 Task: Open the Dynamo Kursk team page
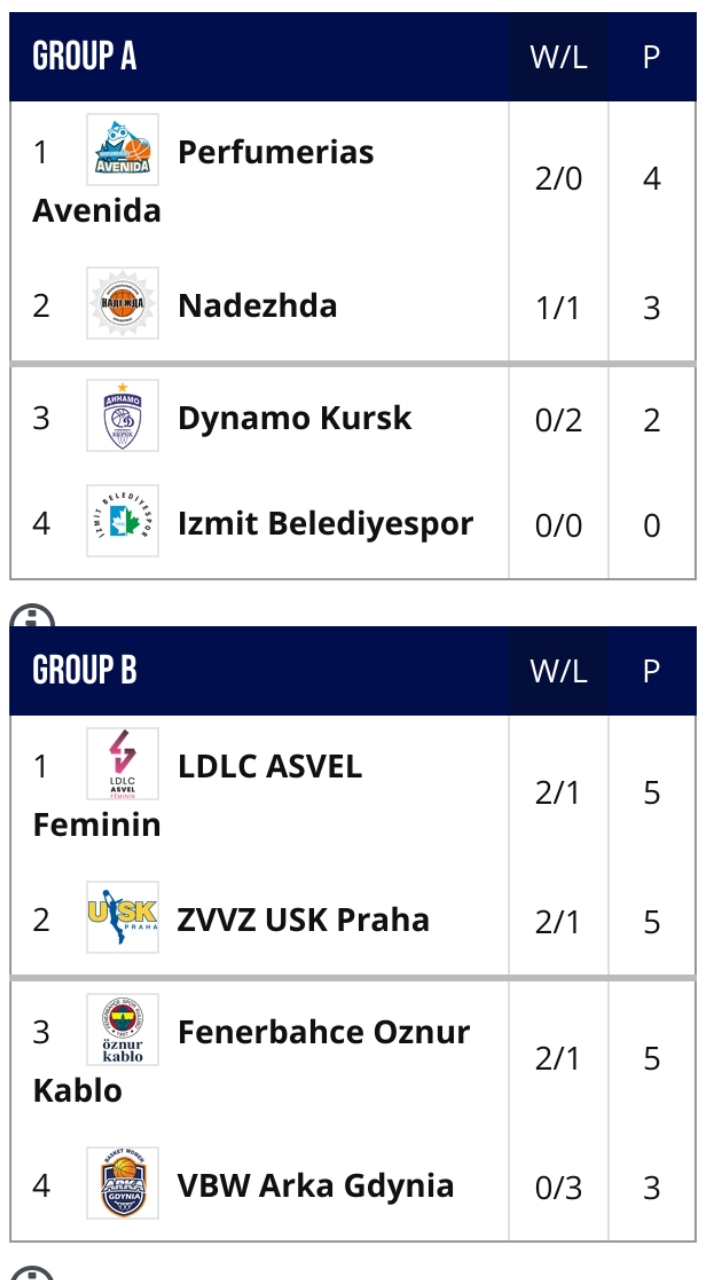click(x=294, y=418)
